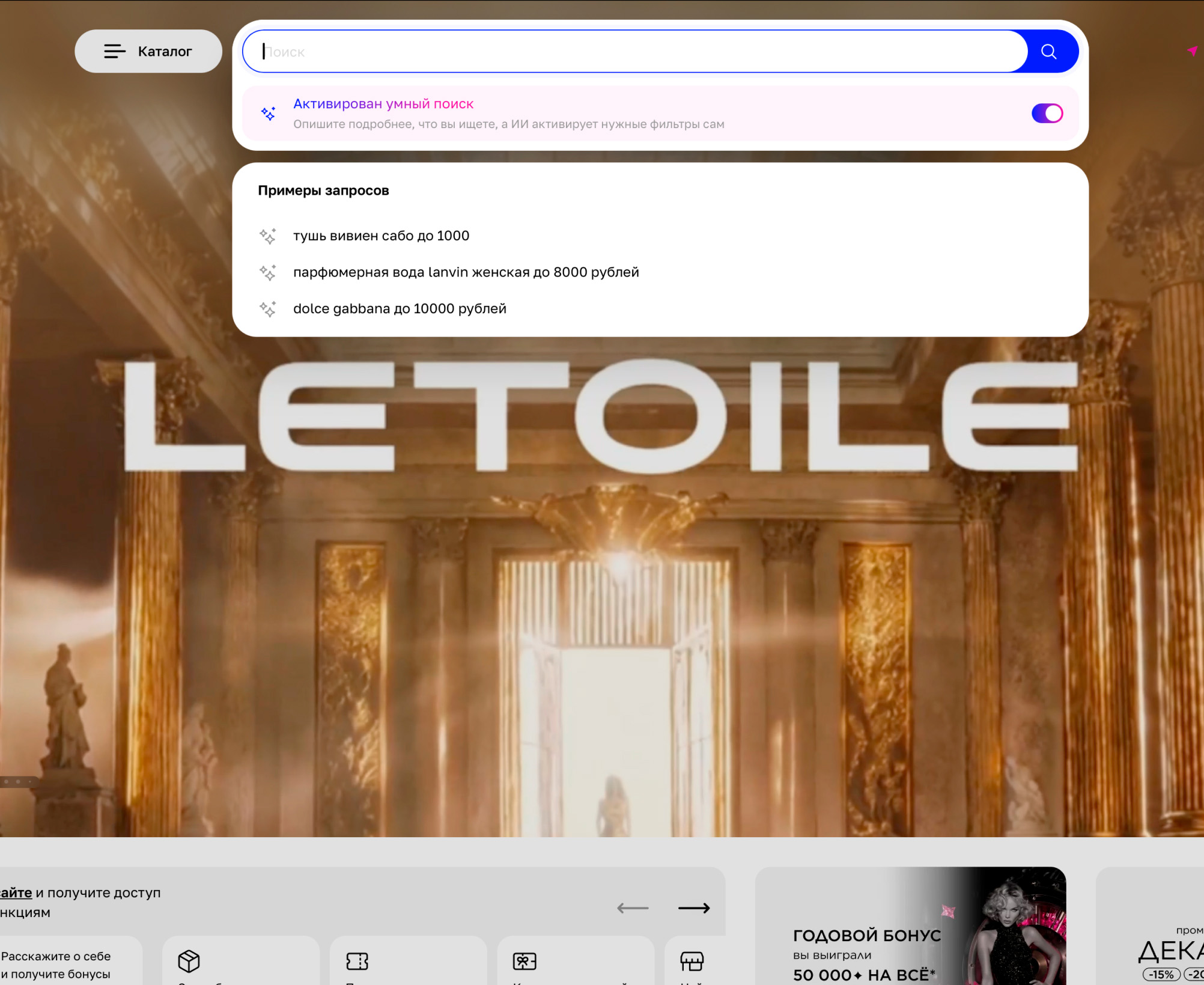Select suggestion тушь вивиен сабо до 1000
The height and width of the screenshot is (985, 1204).
click(x=381, y=236)
